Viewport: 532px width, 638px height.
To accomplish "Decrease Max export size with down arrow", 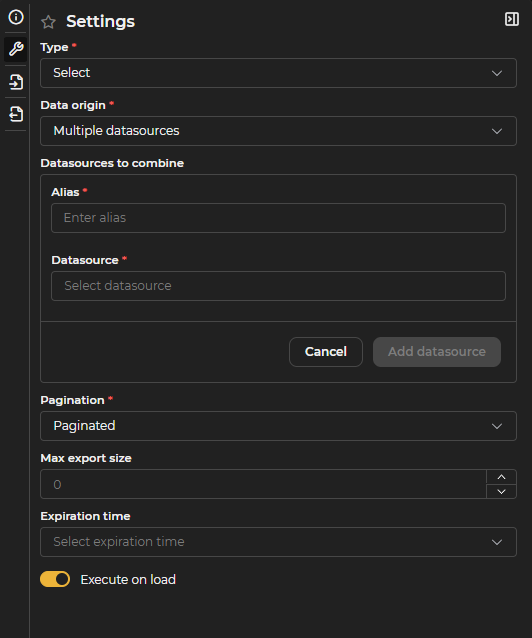I will [x=501, y=492].
